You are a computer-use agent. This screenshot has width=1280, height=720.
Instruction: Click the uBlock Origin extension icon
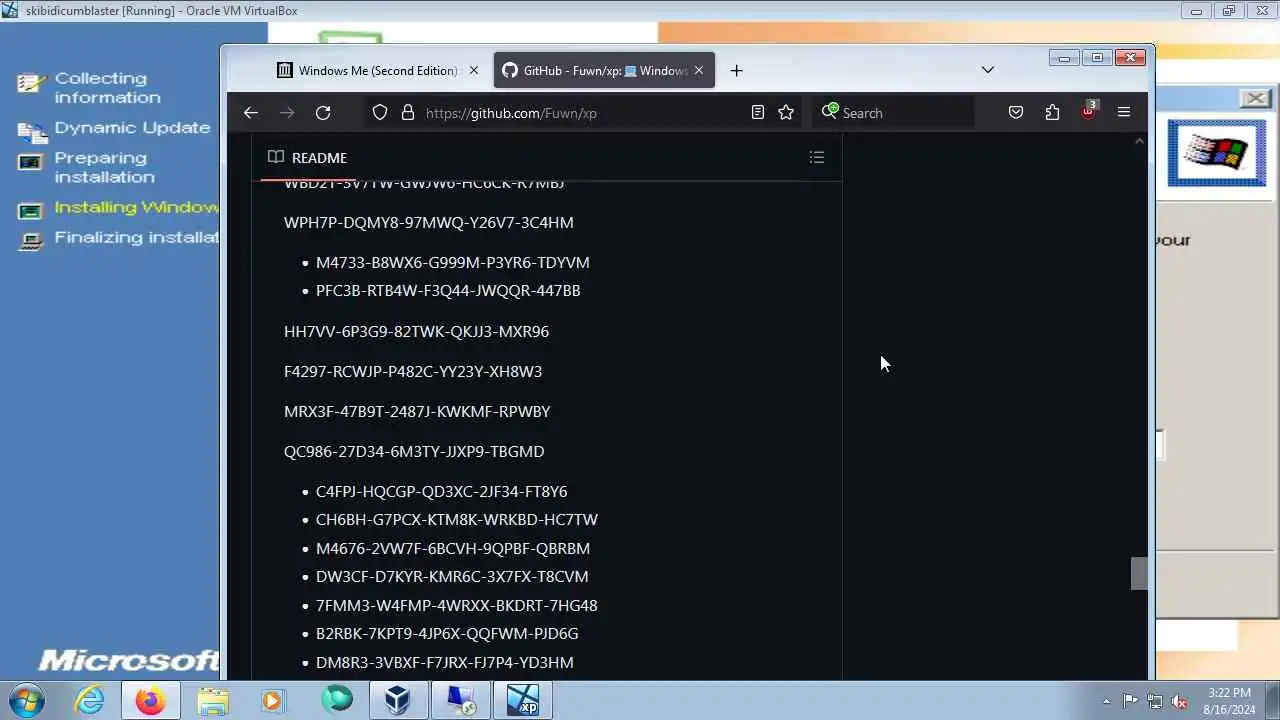pos(1089,111)
